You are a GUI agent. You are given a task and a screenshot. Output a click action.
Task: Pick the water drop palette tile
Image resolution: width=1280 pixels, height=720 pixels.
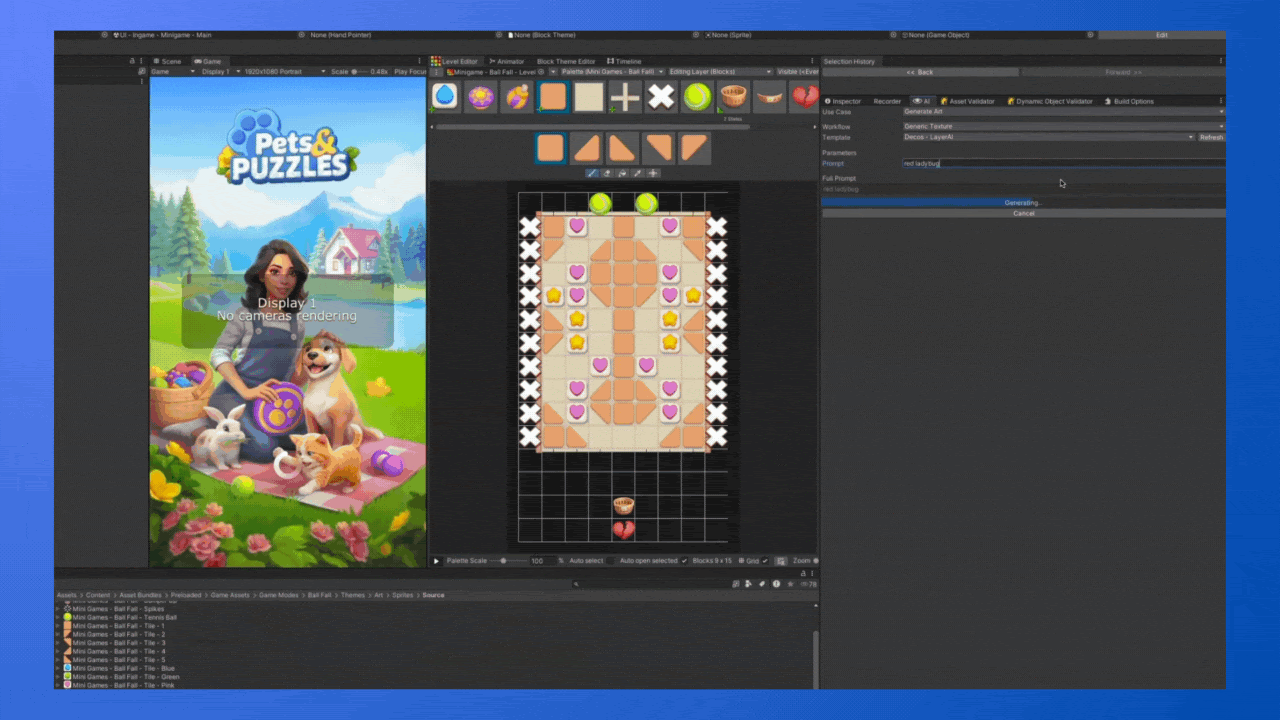coord(445,96)
